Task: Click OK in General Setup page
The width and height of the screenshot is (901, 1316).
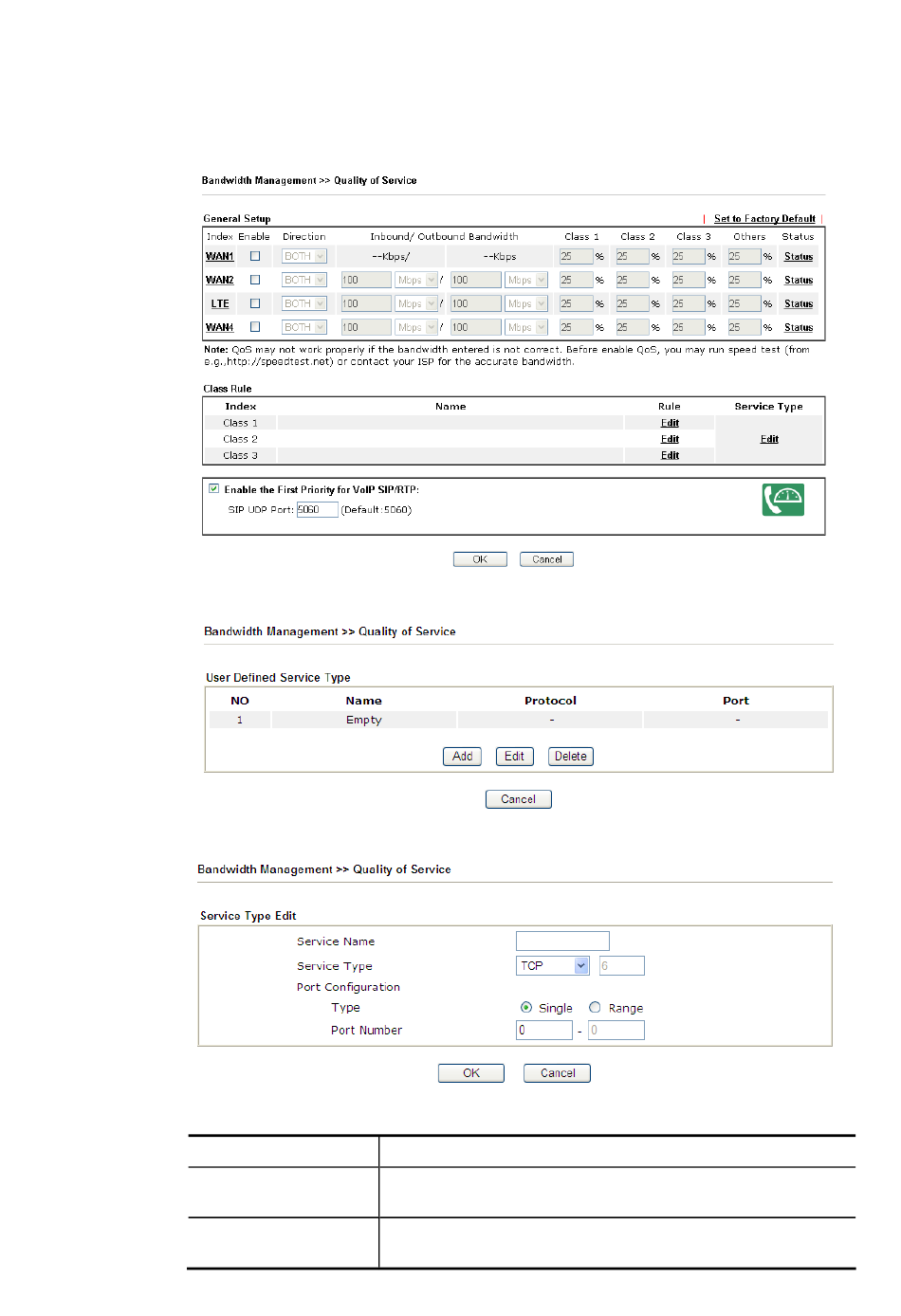Action: 480,559
